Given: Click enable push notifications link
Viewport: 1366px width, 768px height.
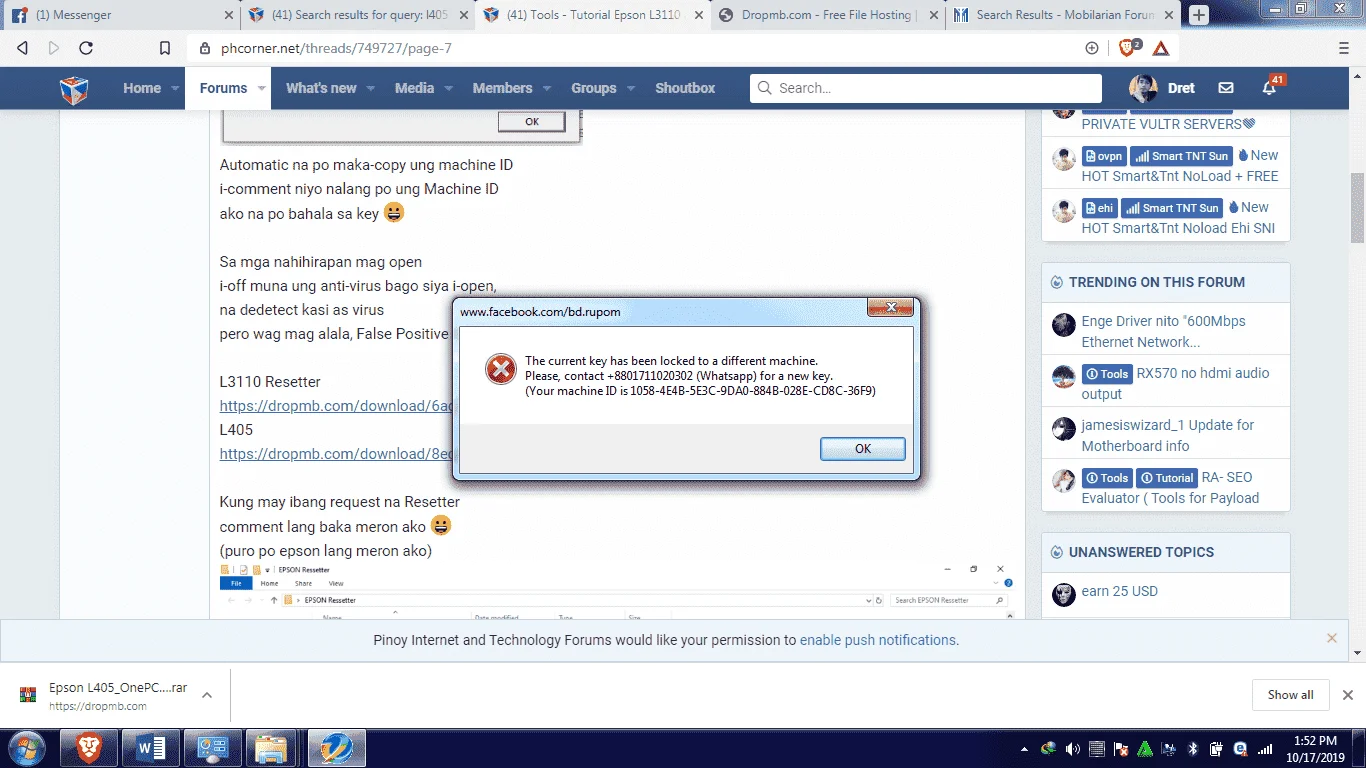Looking at the screenshot, I should tap(877, 640).
